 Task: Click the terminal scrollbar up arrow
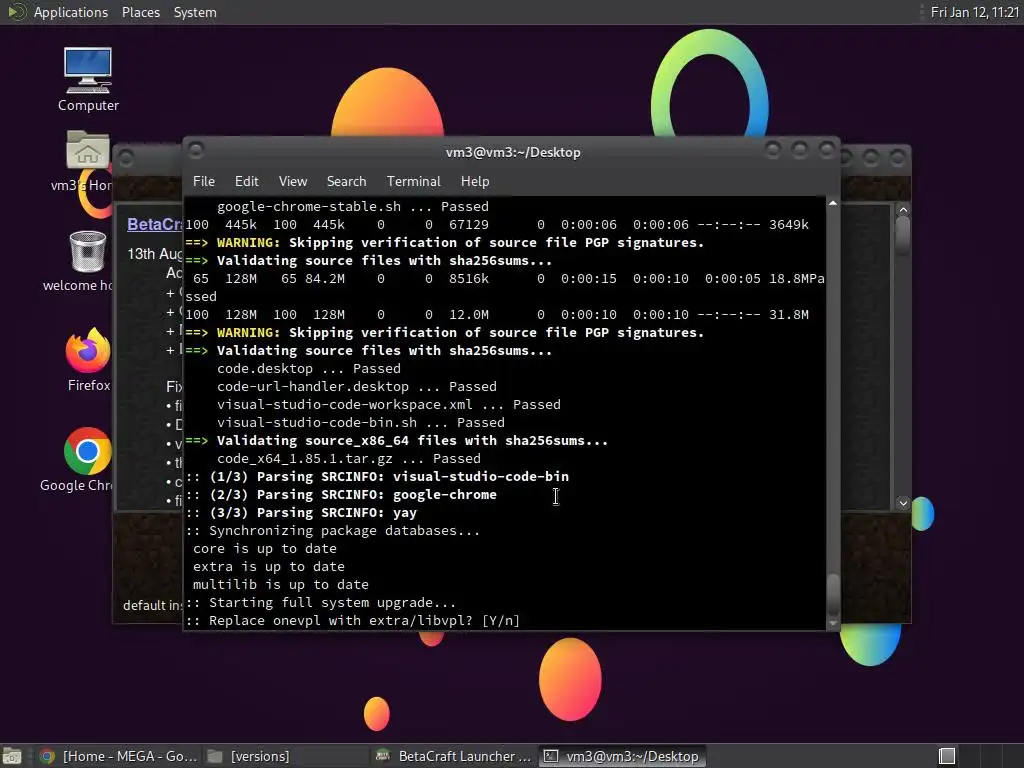click(x=833, y=204)
